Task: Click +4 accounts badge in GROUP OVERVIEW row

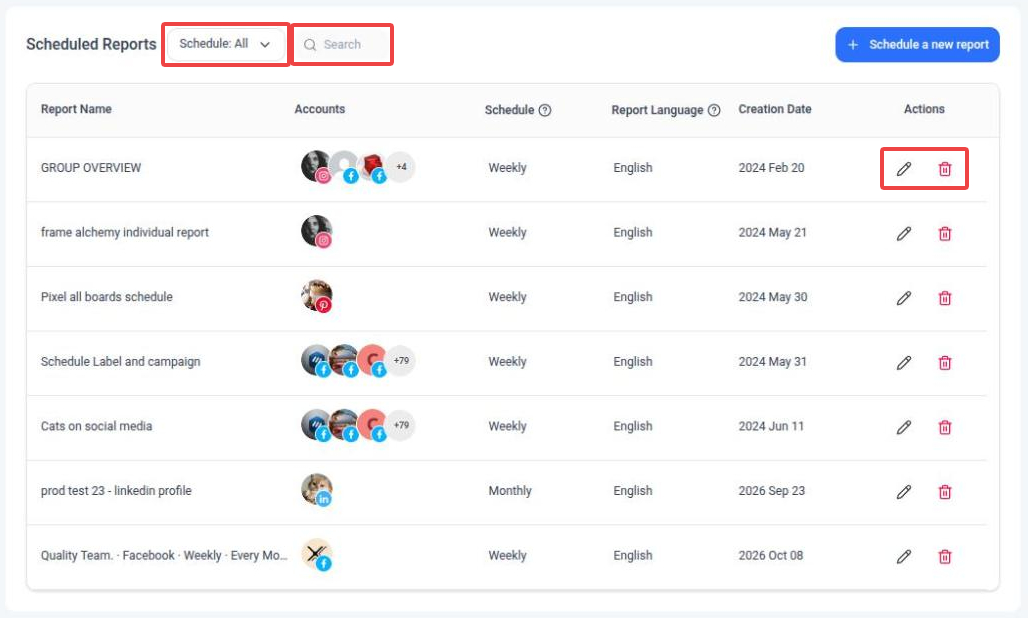Action: click(401, 166)
